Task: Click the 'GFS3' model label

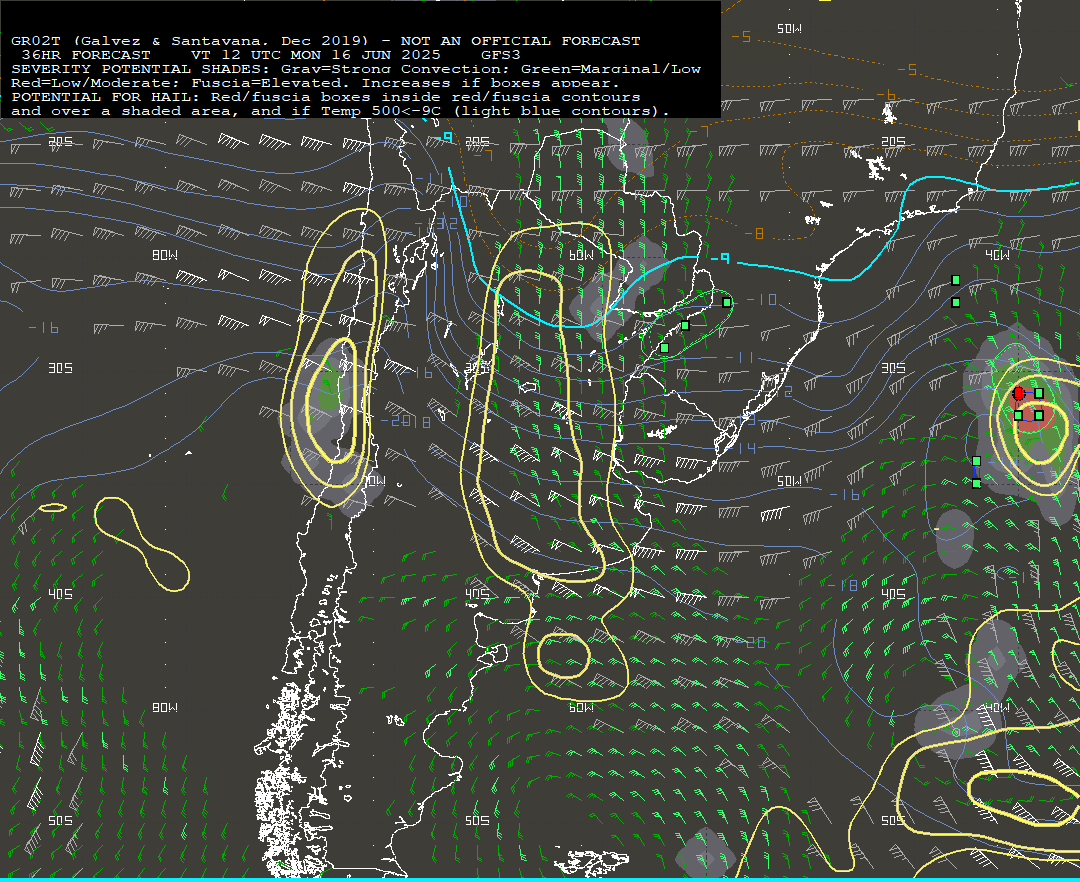Action: [501, 54]
